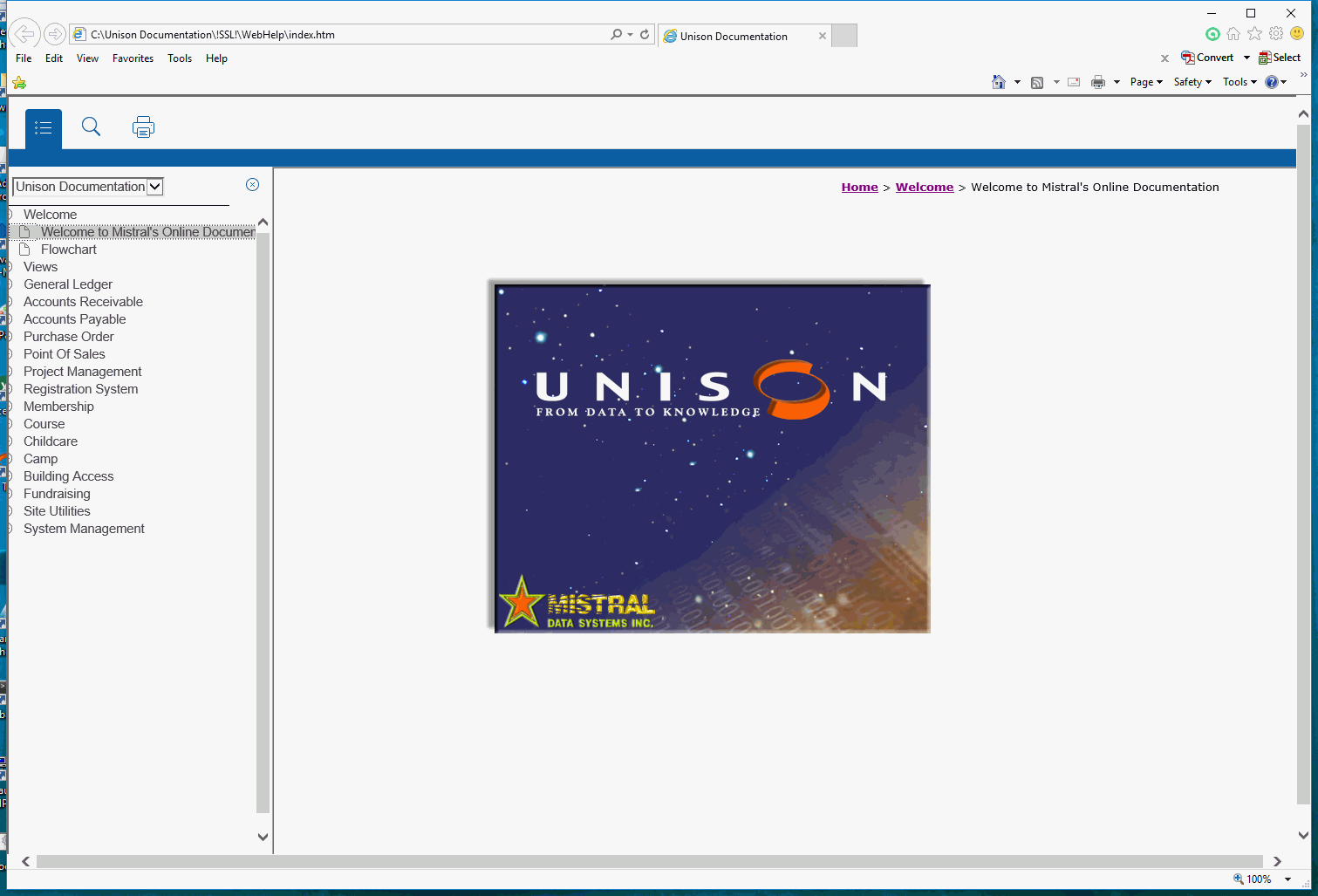Screen dimensions: 1318x896
Task: Open Convert dropdown arrow
Action: [x=1246, y=58]
